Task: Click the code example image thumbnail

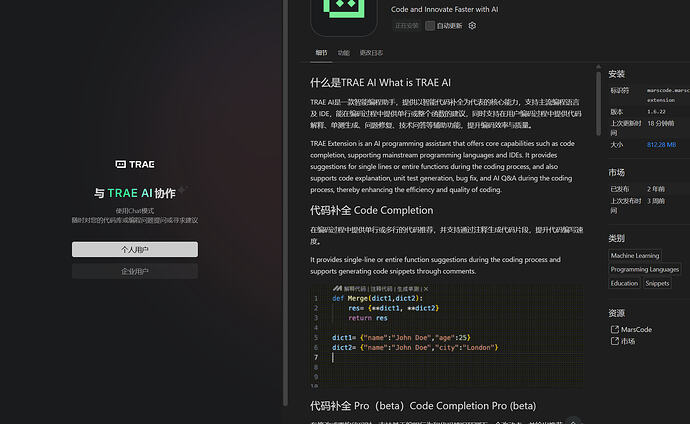Action: point(447,336)
